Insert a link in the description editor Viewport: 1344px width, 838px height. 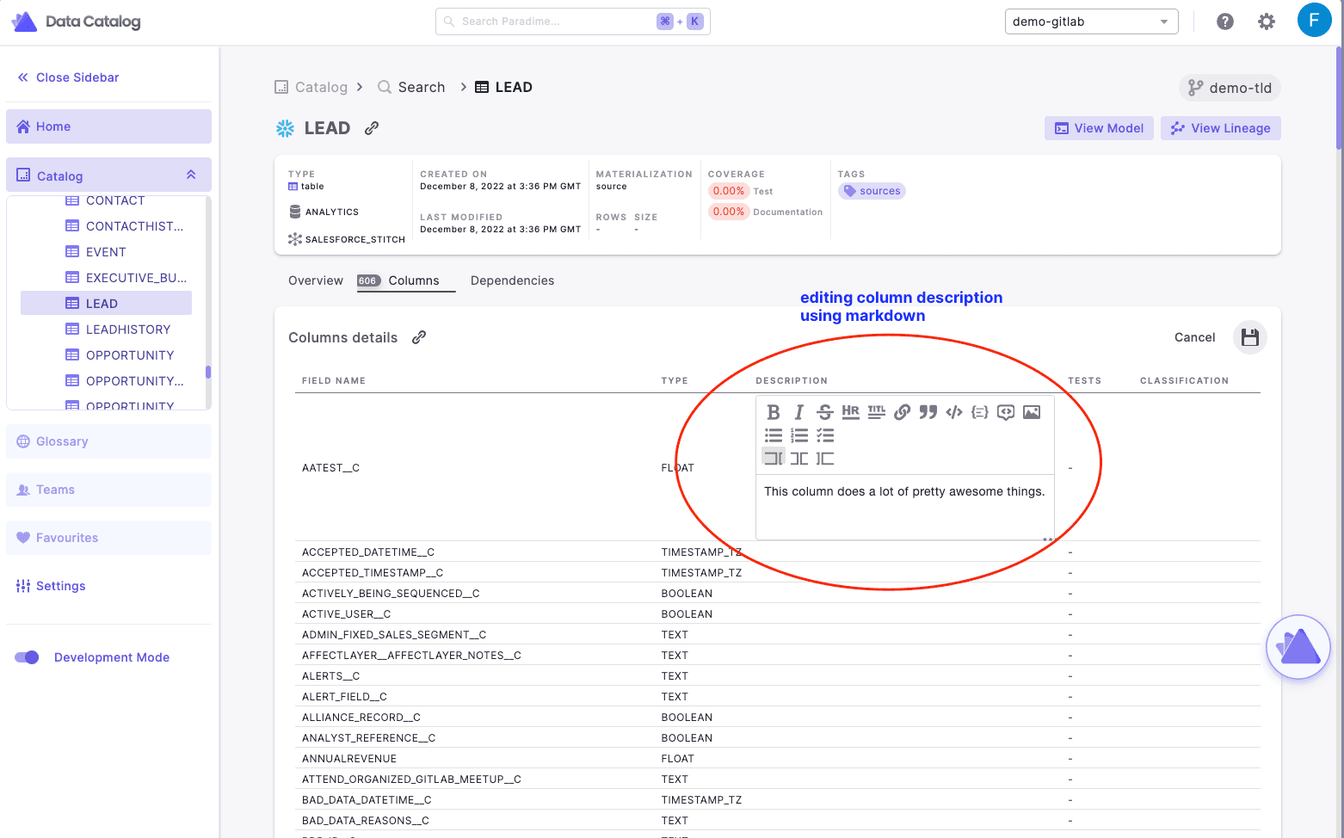[902, 412]
